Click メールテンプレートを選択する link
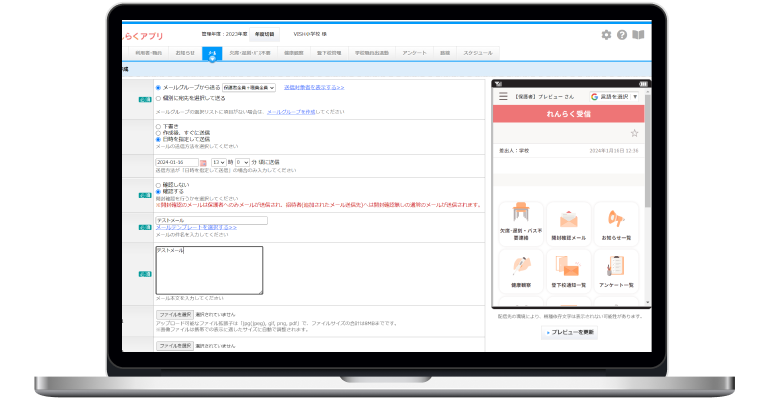The width and height of the screenshot is (760, 406). pyautogui.click(x=196, y=227)
